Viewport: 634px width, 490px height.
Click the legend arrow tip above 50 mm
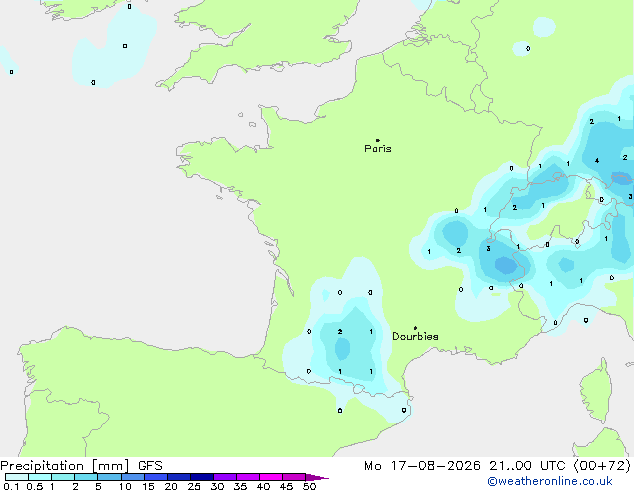click(x=317, y=477)
